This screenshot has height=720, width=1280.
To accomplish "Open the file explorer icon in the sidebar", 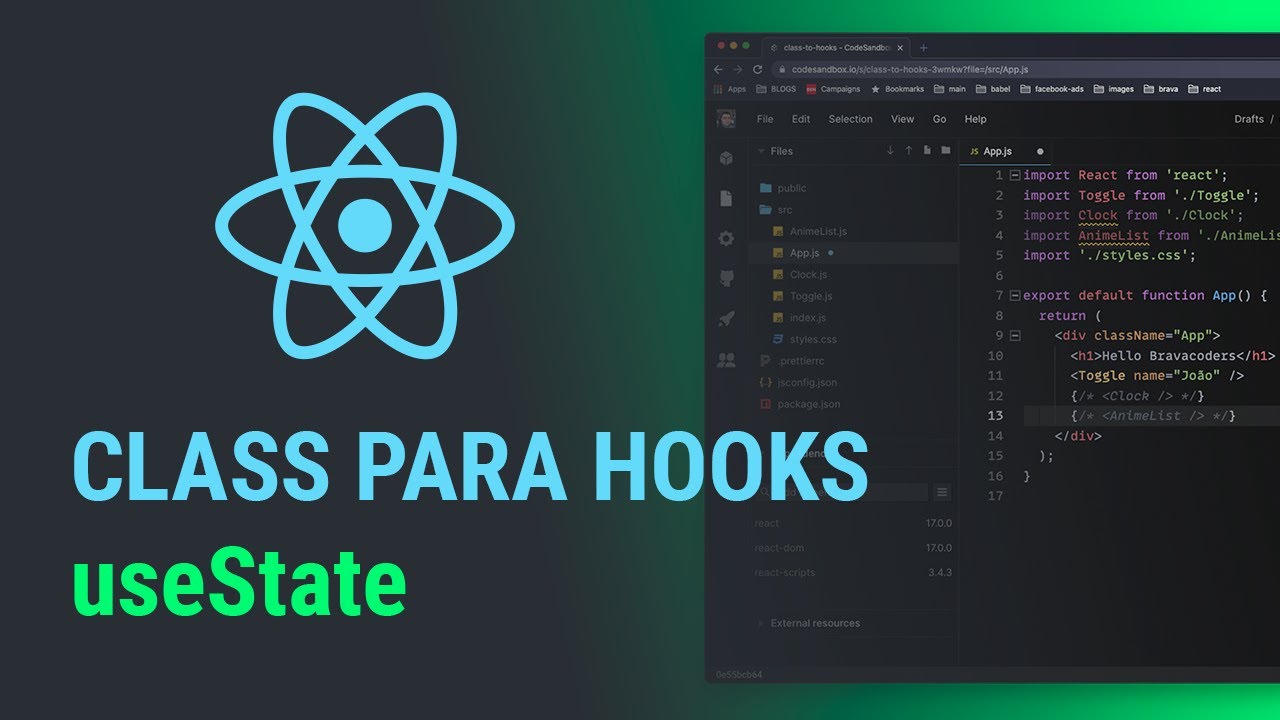I will [726, 198].
